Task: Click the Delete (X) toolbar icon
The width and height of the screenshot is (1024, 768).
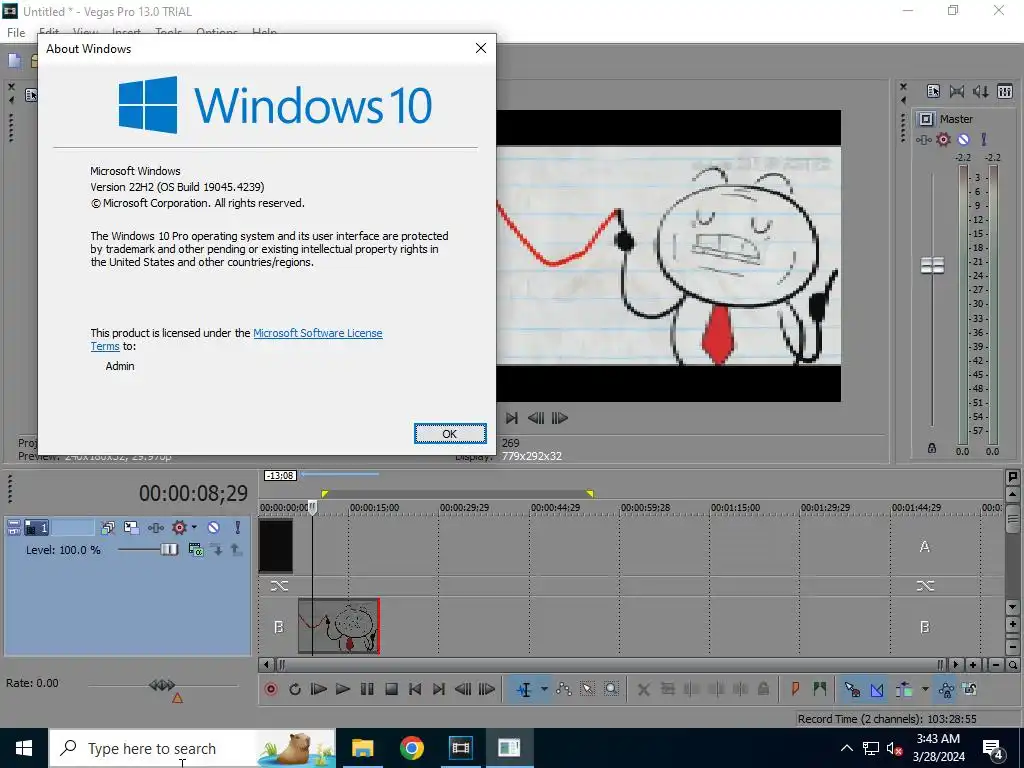Action: click(x=643, y=689)
